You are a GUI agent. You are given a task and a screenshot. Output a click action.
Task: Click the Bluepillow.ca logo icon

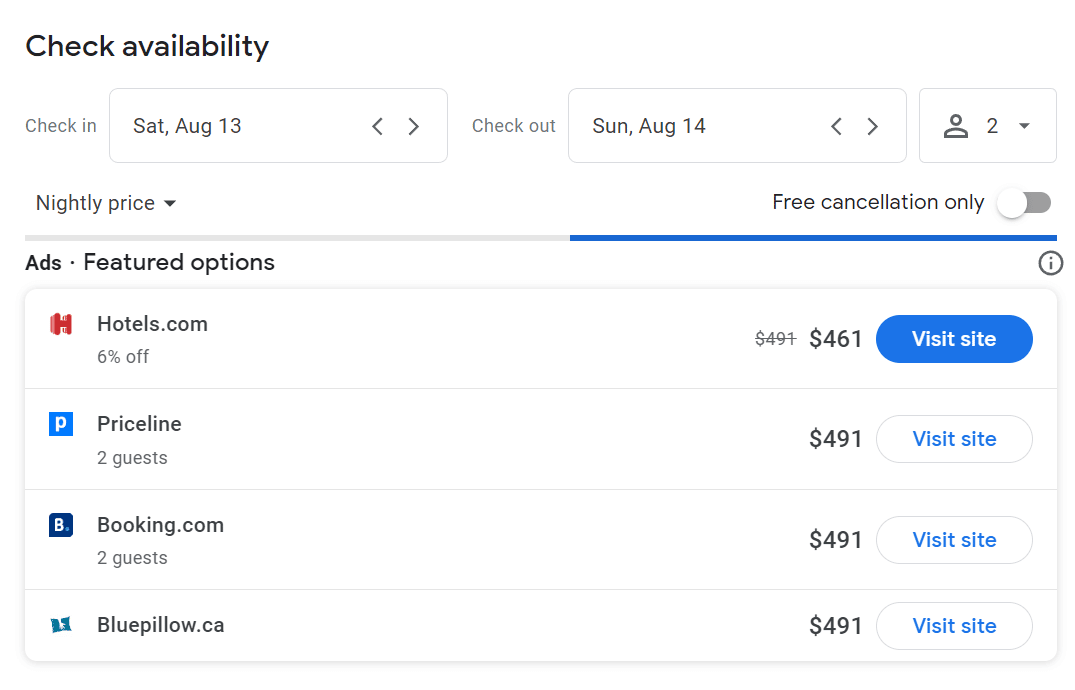tap(61, 625)
